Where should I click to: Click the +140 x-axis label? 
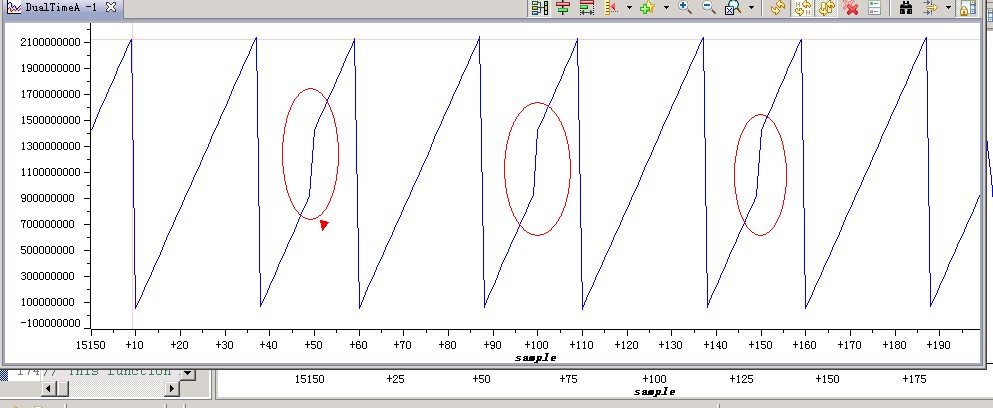(x=715, y=345)
